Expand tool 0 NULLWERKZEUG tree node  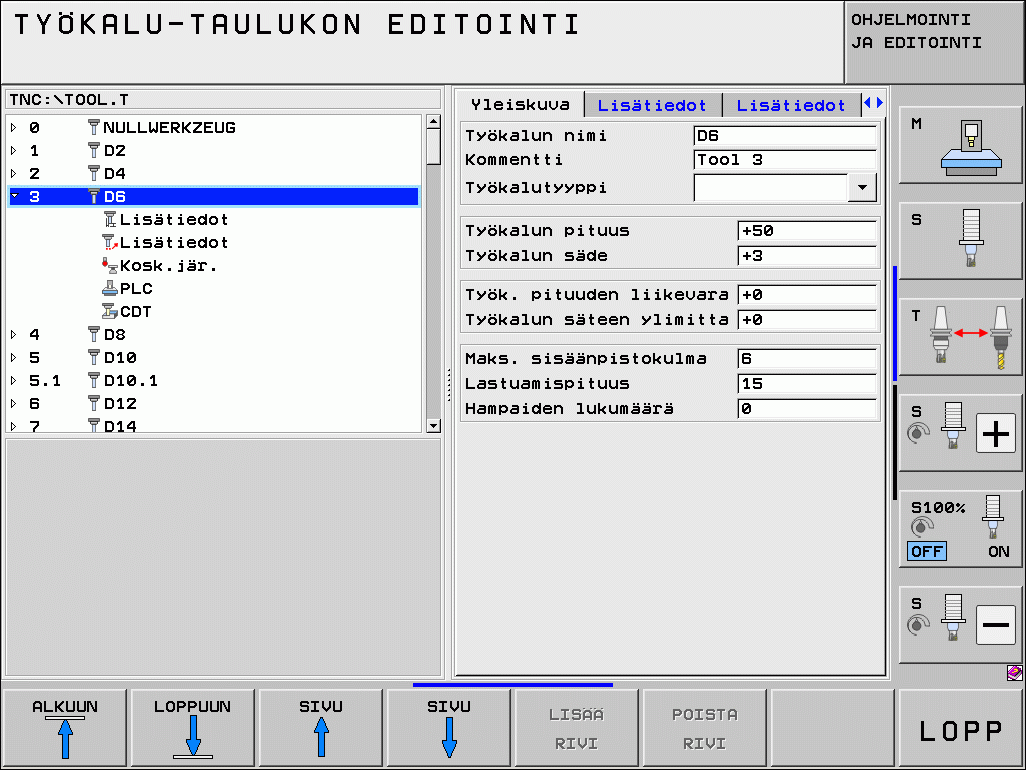tap(14, 127)
